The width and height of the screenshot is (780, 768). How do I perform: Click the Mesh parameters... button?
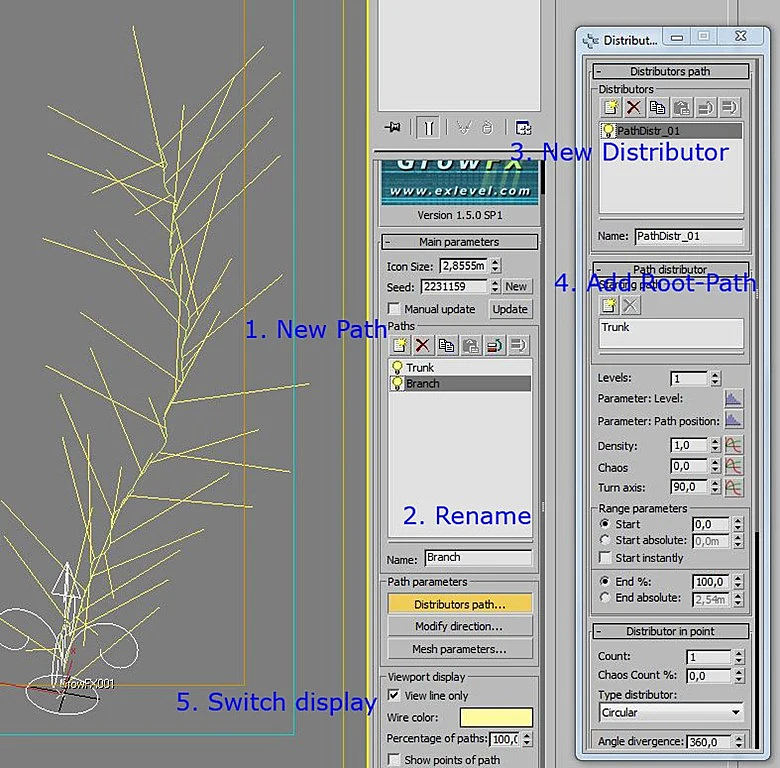(x=459, y=649)
